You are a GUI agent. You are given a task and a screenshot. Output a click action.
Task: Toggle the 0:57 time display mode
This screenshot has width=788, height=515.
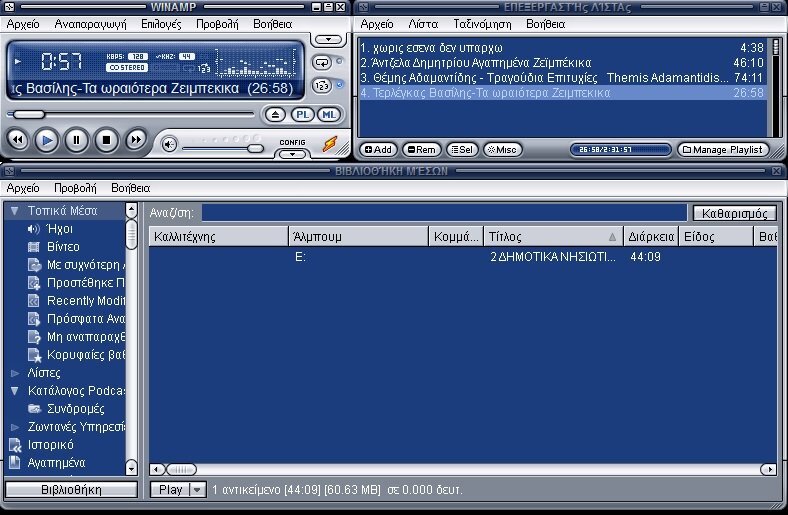(61, 62)
